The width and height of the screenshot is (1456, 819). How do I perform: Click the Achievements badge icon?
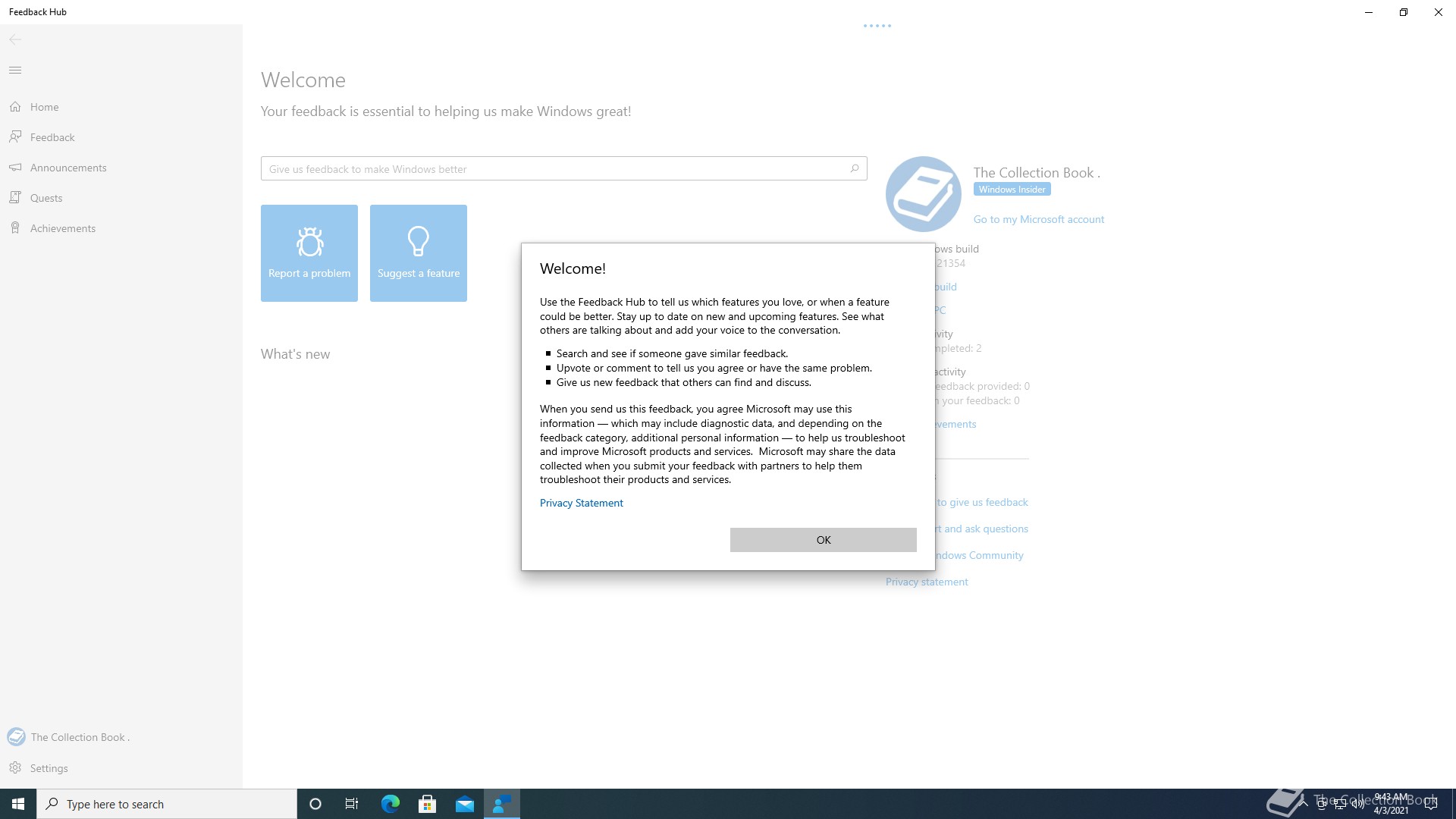point(15,228)
